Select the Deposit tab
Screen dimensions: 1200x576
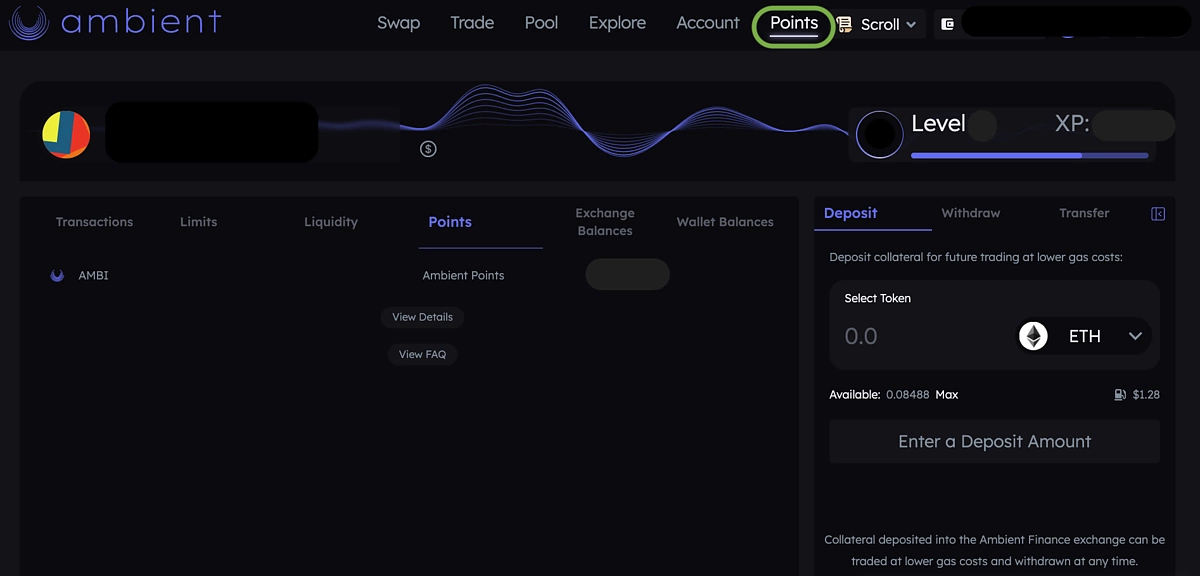coord(850,213)
